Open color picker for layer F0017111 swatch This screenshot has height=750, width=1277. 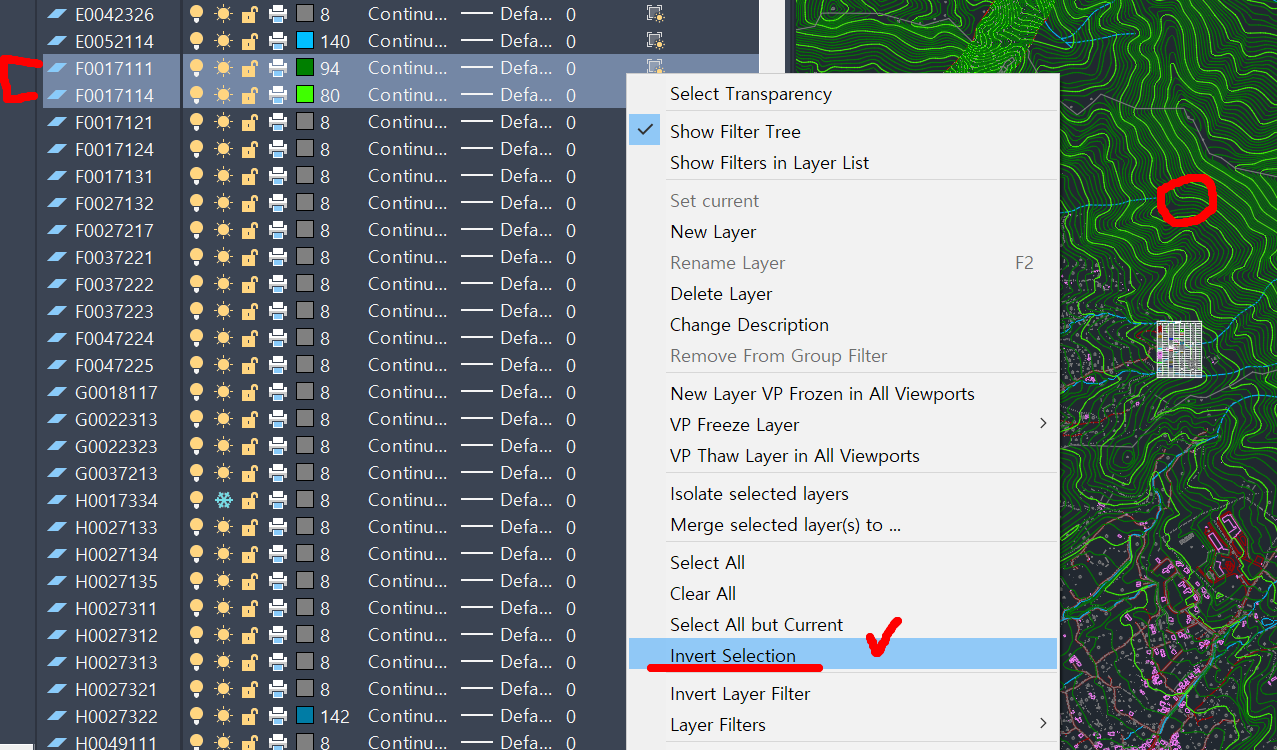306,68
